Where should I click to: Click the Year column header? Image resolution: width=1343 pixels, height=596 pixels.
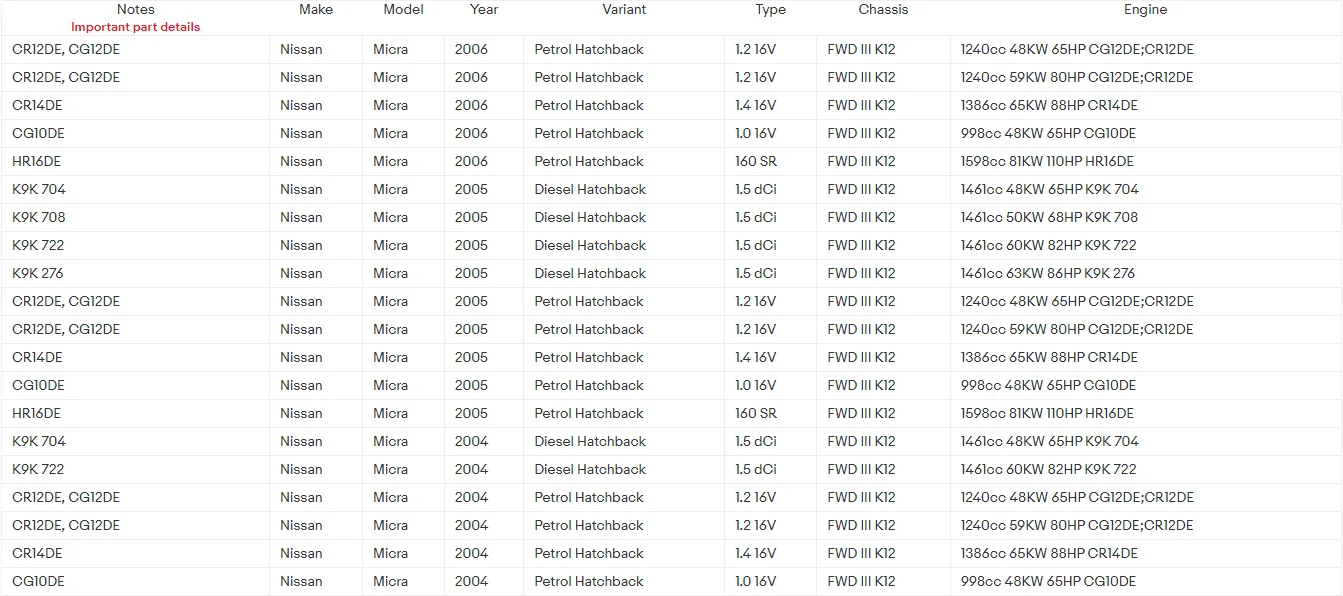tap(484, 9)
